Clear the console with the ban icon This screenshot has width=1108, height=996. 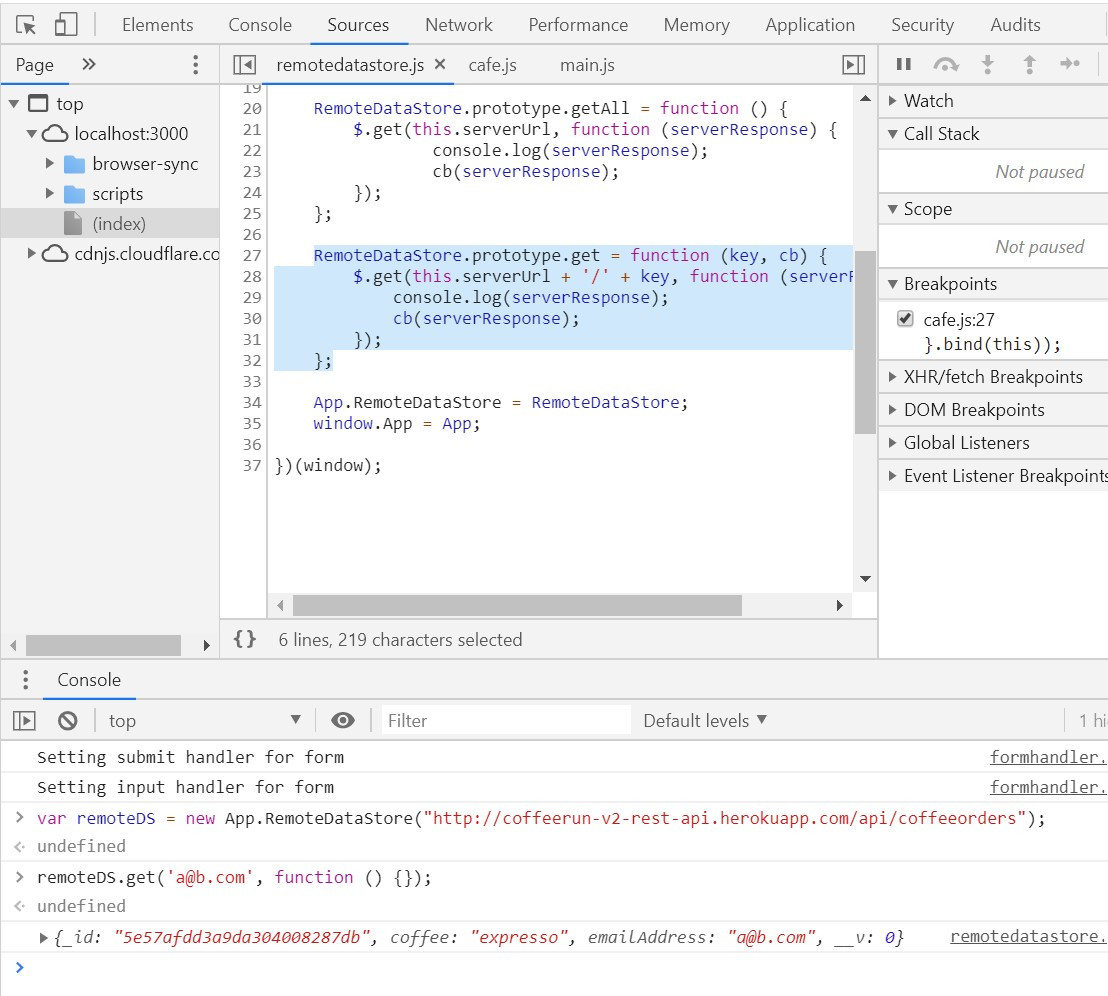point(68,720)
